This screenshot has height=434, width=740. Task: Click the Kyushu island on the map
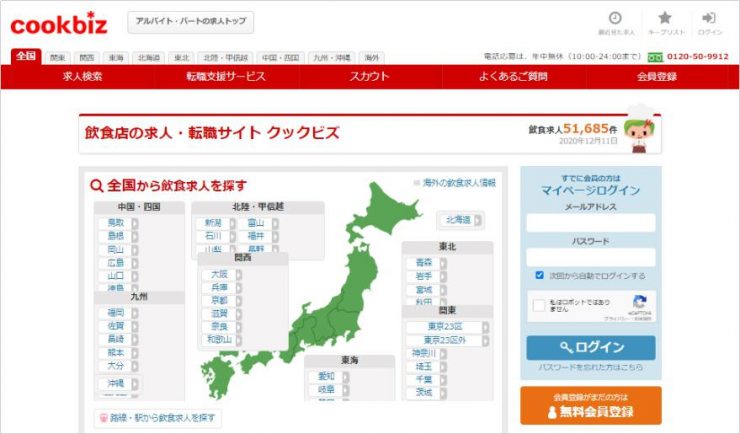point(218,376)
